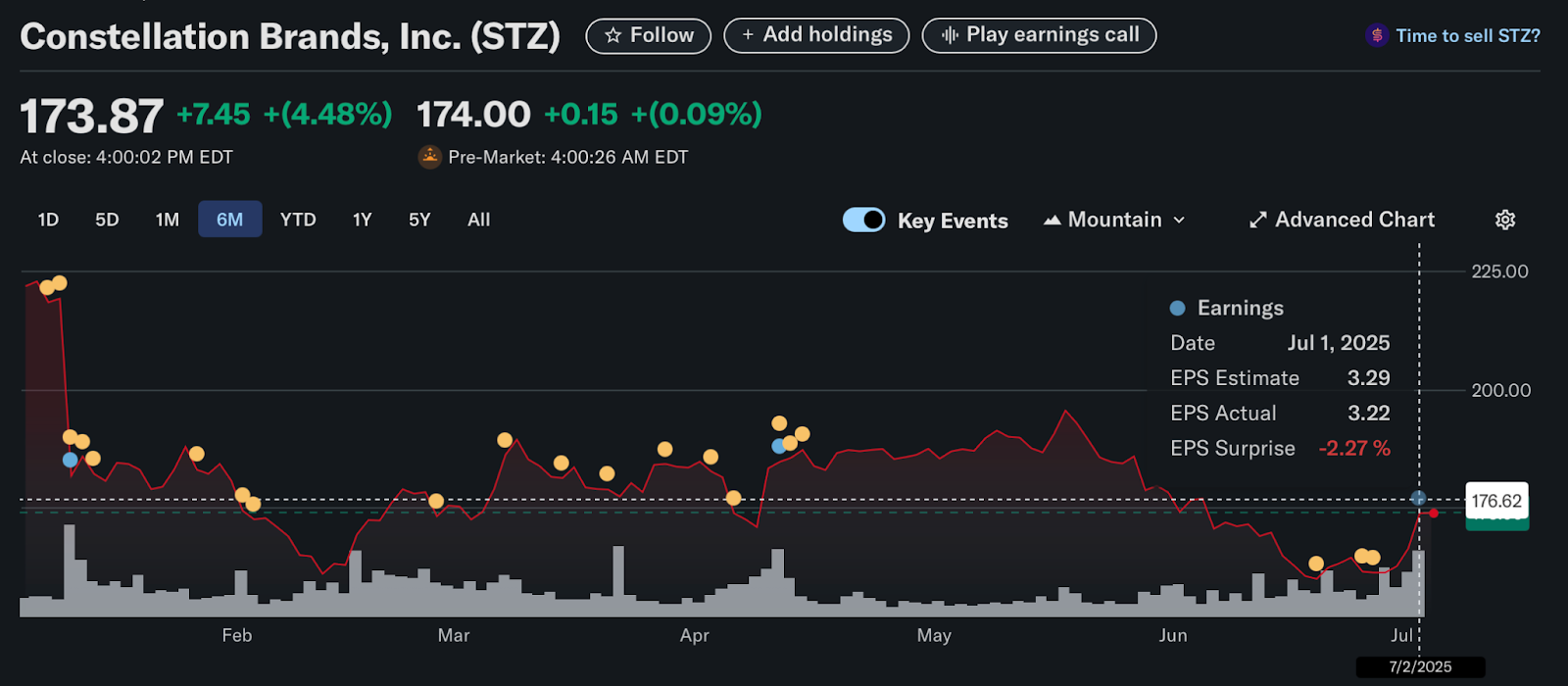Viewport: 1568px width, 686px height.
Task: Click the Add holdings button
Action: (x=816, y=36)
